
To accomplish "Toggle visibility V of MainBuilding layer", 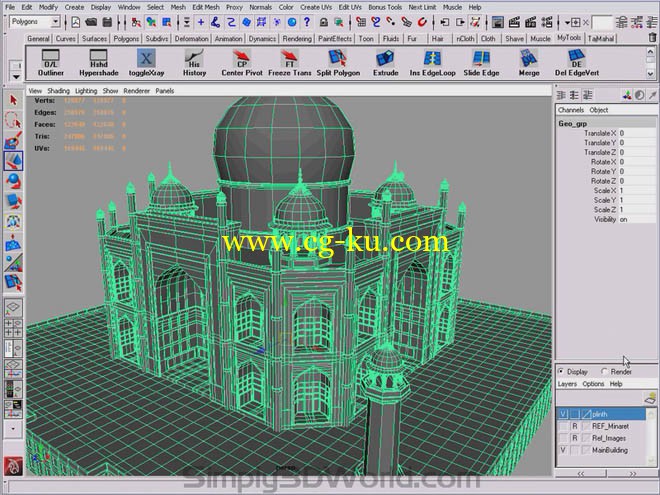I will pos(563,450).
